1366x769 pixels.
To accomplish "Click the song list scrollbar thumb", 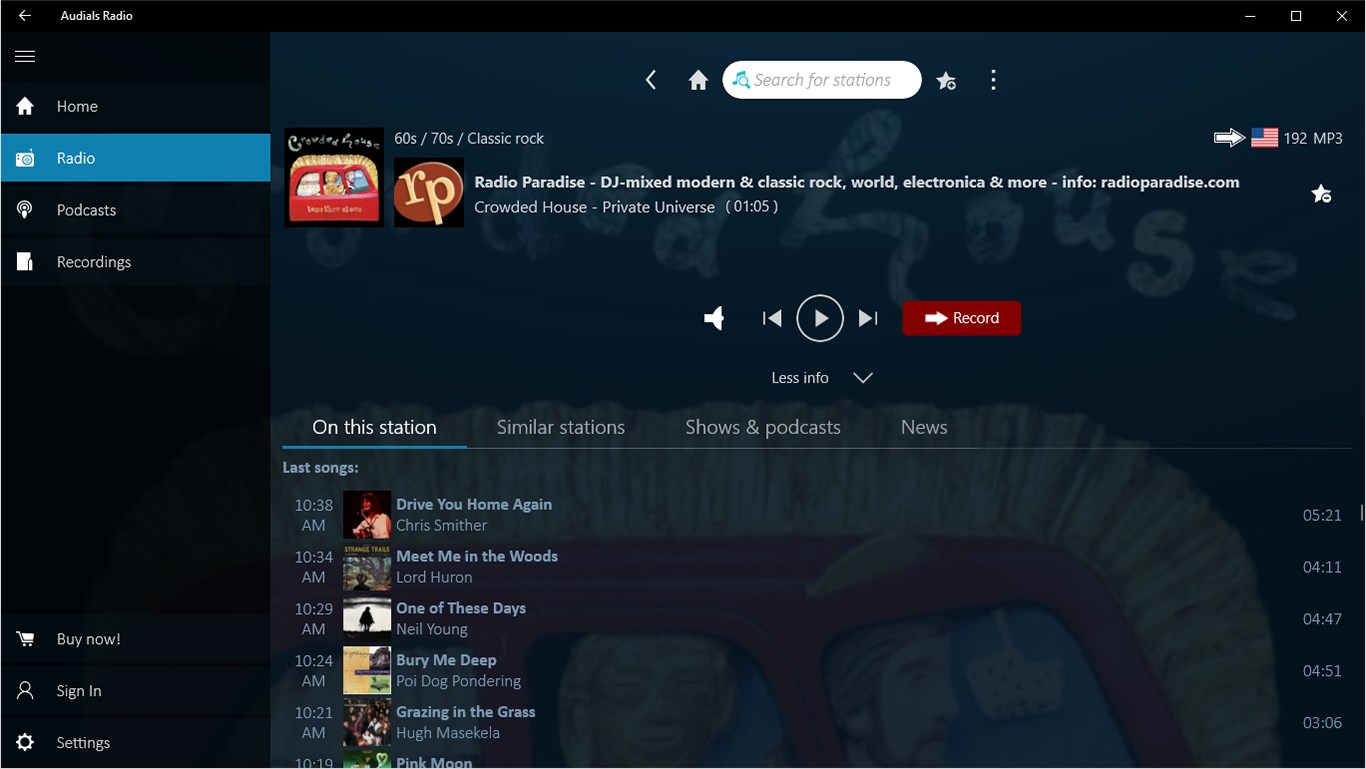I will pos(1362,513).
